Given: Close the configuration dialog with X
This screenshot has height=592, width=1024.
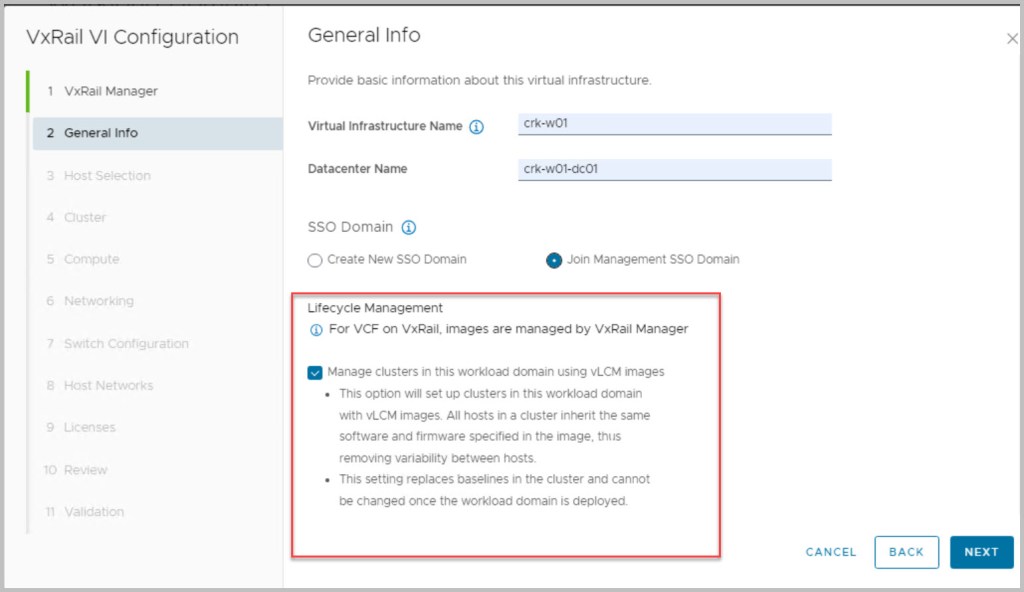Looking at the screenshot, I should click(1011, 38).
